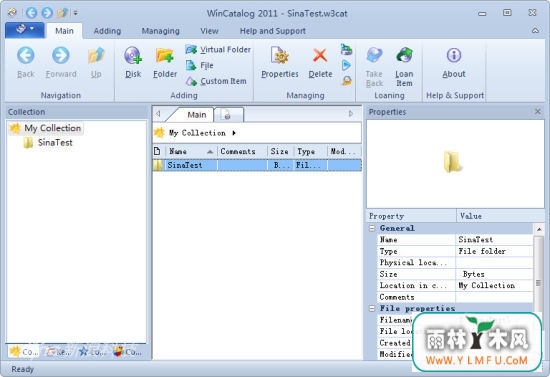Screen dimensions: 550x377
Task: Click quick access back arrow in title bar
Action: pyautogui.click(x=31, y=13)
